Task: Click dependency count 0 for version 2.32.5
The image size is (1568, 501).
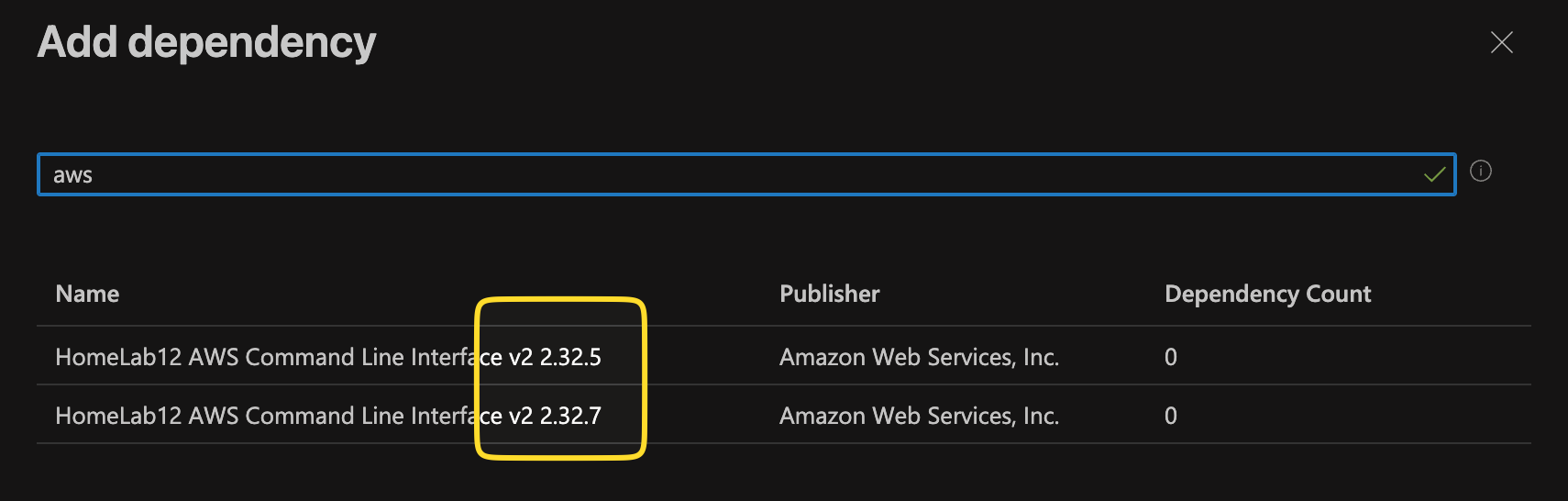Action: click(x=1170, y=357)
